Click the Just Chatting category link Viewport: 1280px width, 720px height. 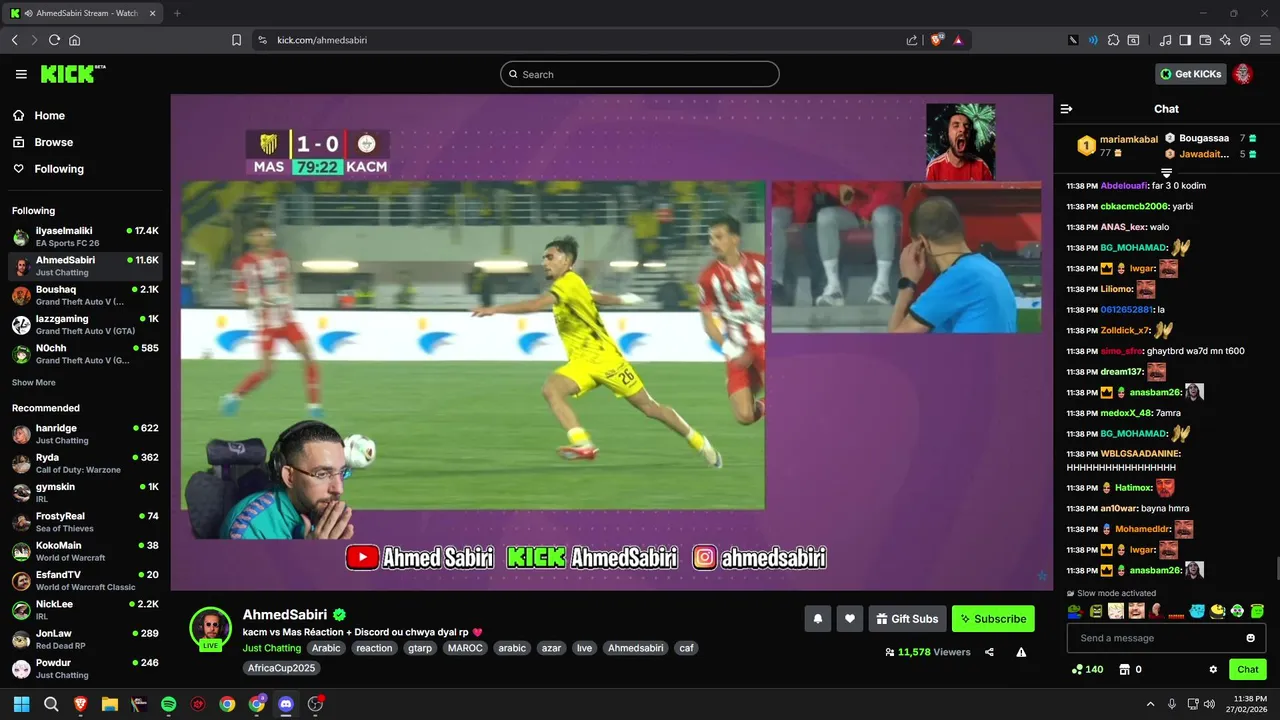click(272, 648)
